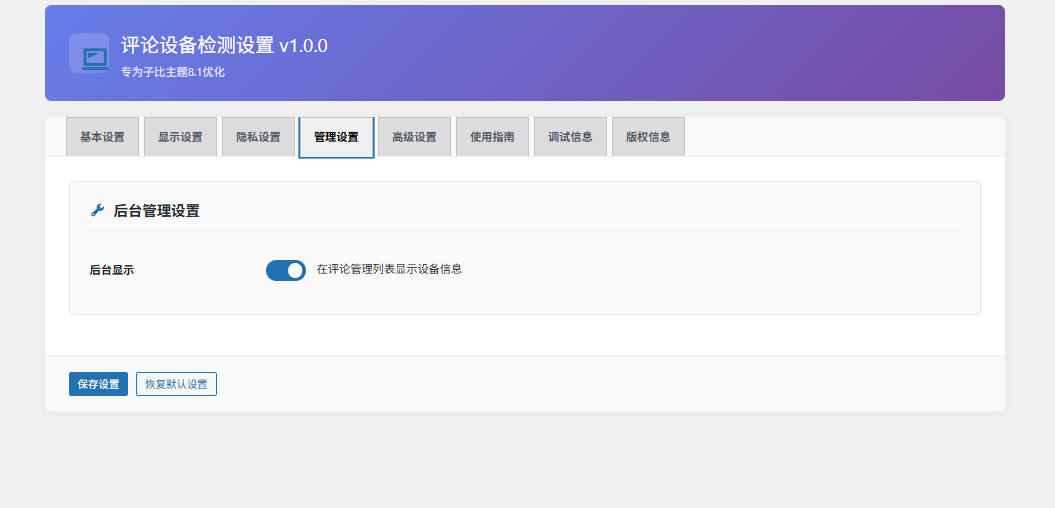Screen dimensions: 1055x508
Task: Switch to the 基本设置 tab
Action: (x=102, y=137)
